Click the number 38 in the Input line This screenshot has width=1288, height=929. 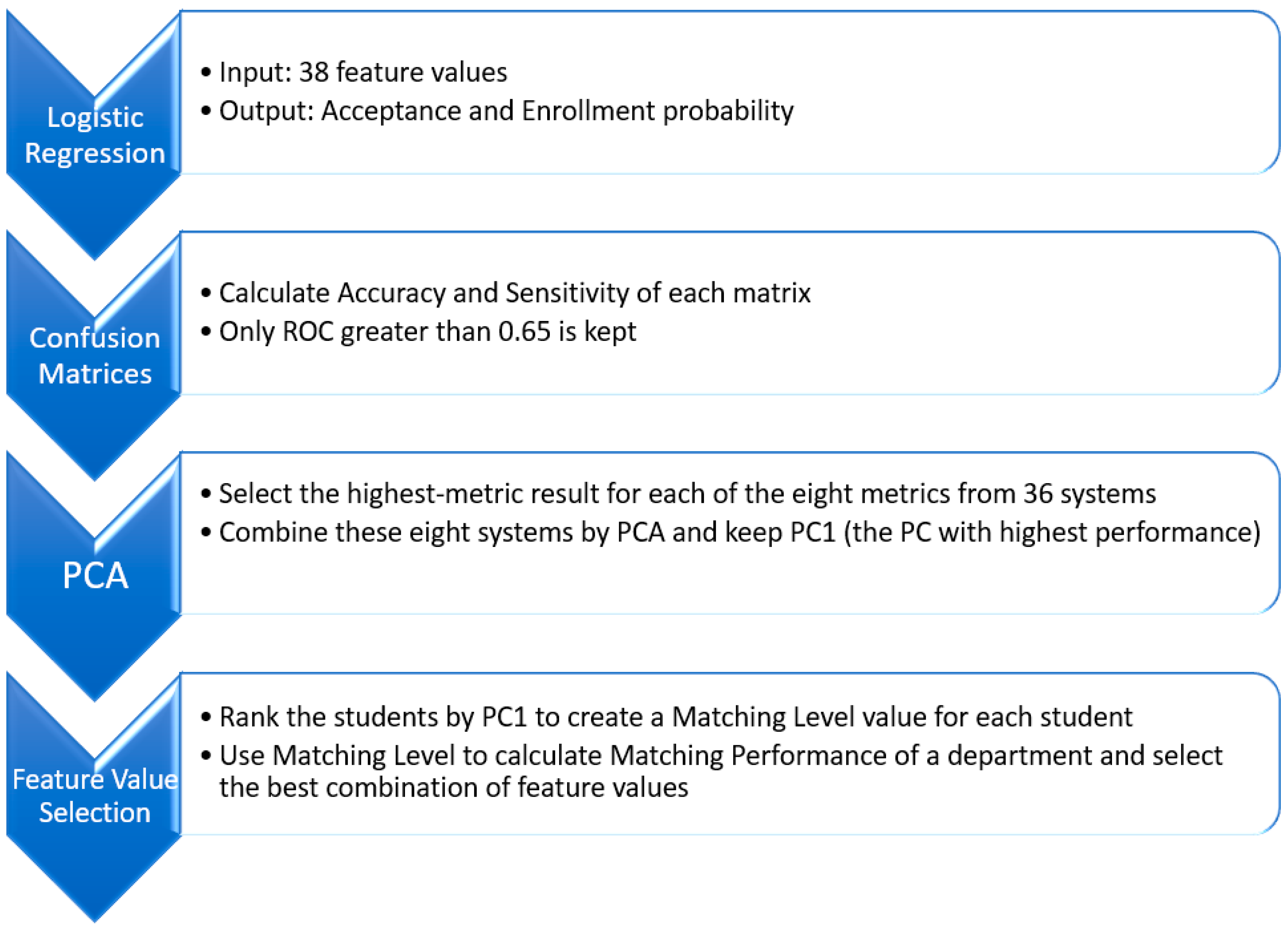(x=314, y=72)
